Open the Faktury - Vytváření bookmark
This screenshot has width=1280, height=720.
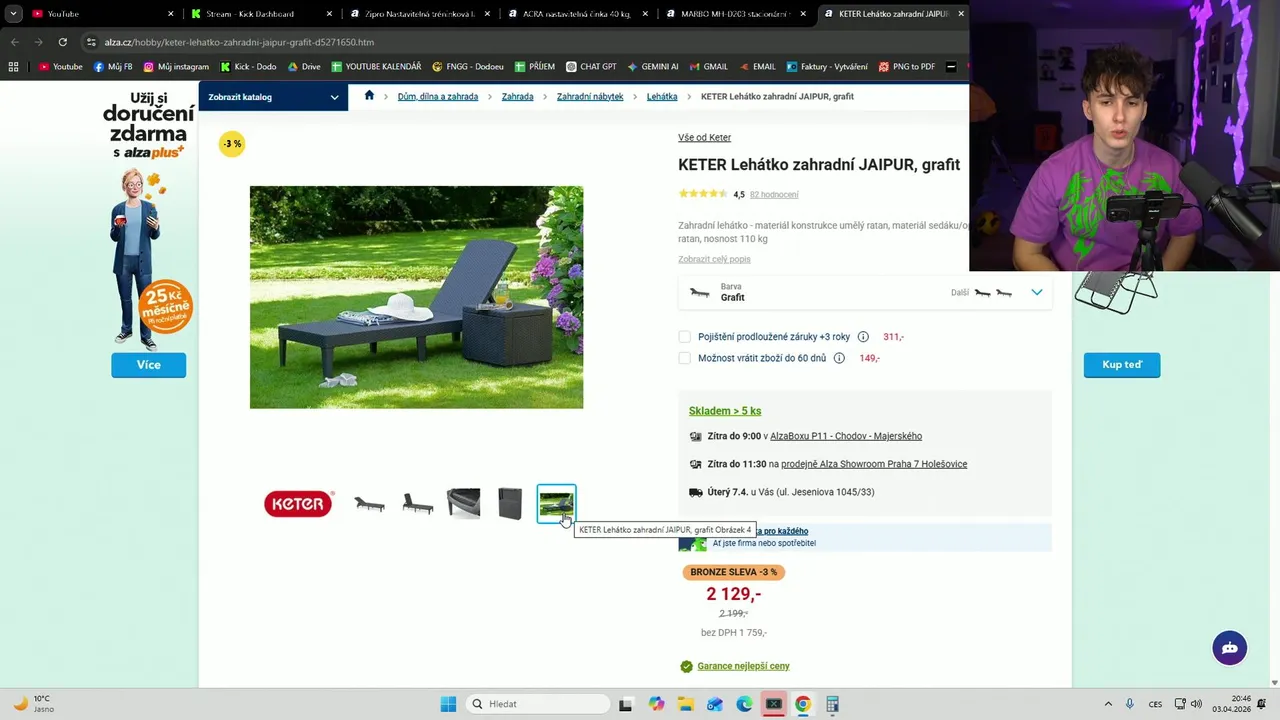coord(827,67)
